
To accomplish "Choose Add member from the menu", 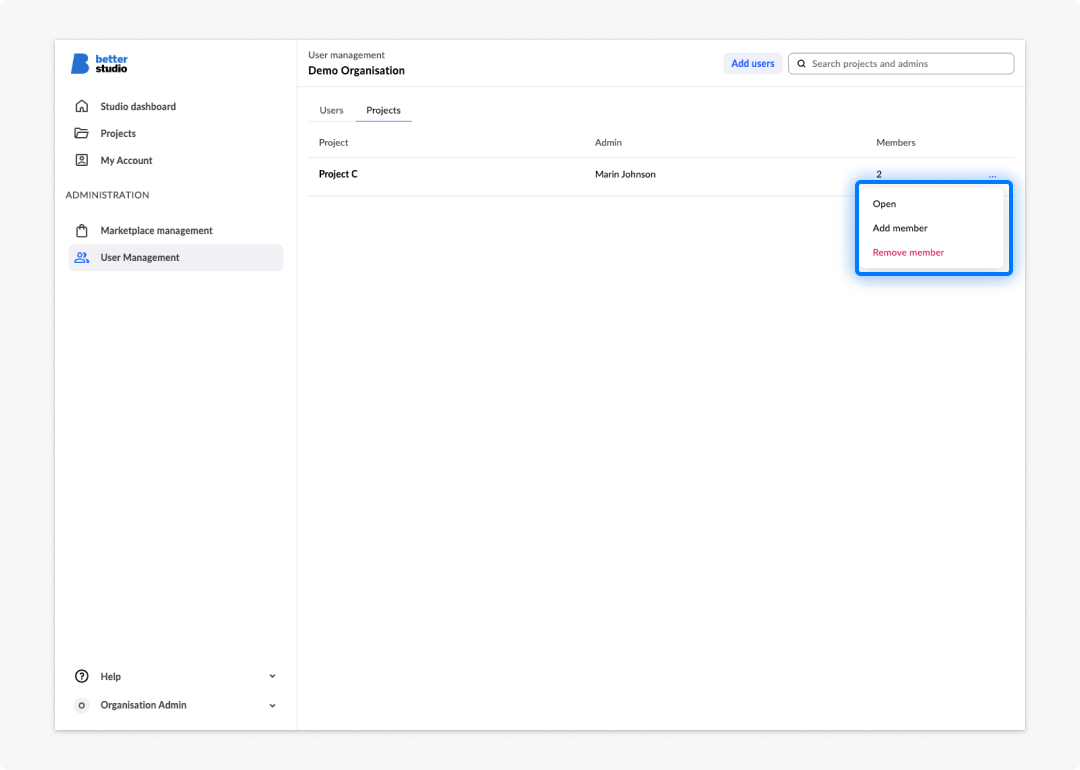I will tap(900, 228).
